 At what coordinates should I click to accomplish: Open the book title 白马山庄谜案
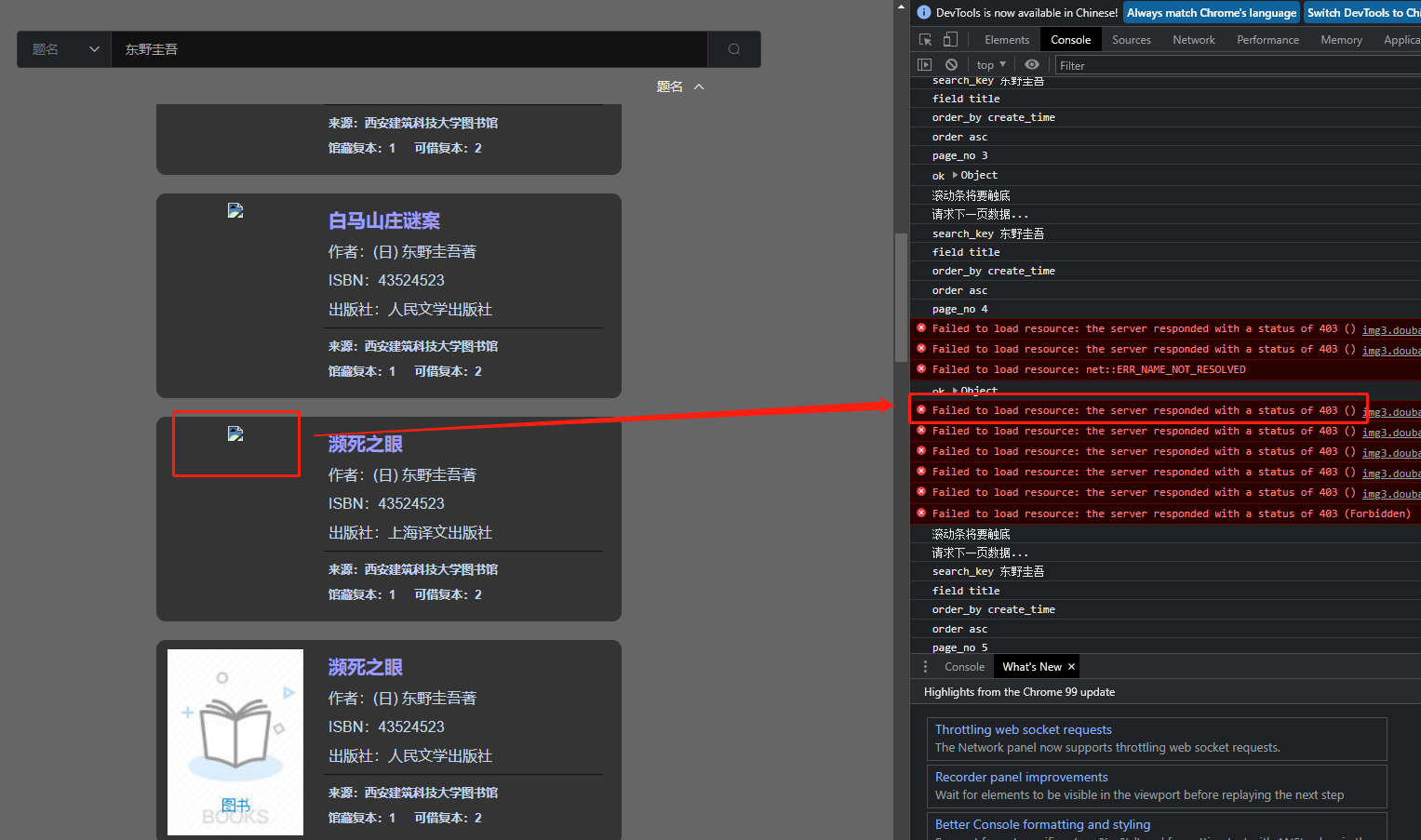[x=383, y=220]
